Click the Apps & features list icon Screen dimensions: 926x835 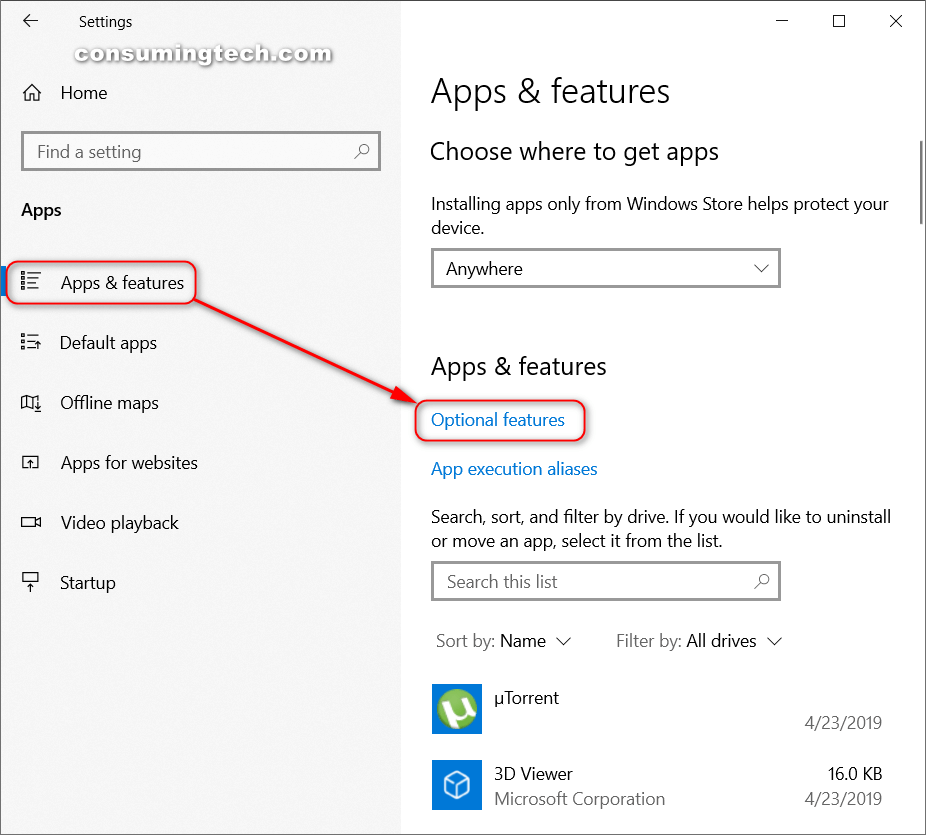pyautogui.click(x=31, y=281)
